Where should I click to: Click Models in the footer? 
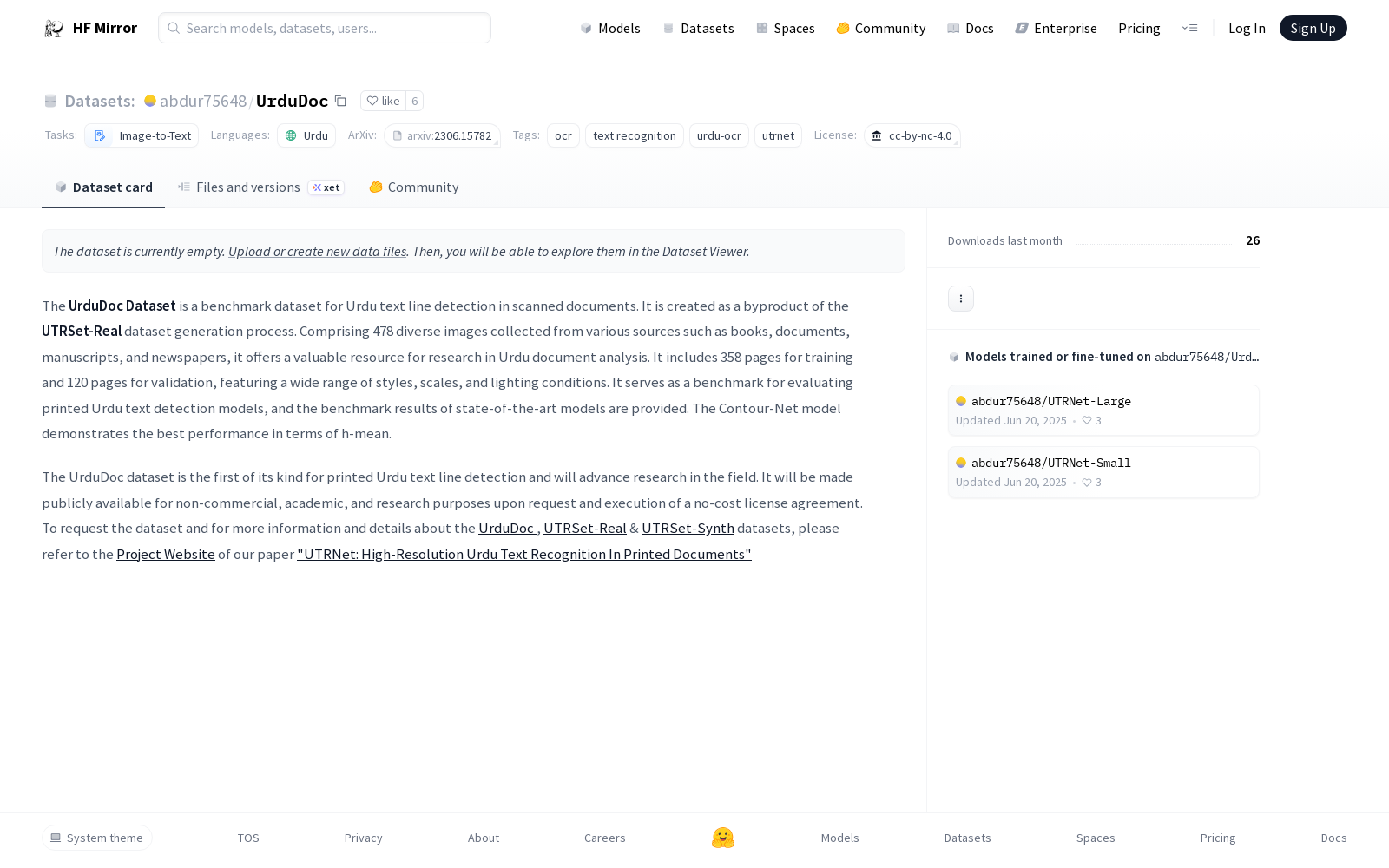[x=840, y=838]
